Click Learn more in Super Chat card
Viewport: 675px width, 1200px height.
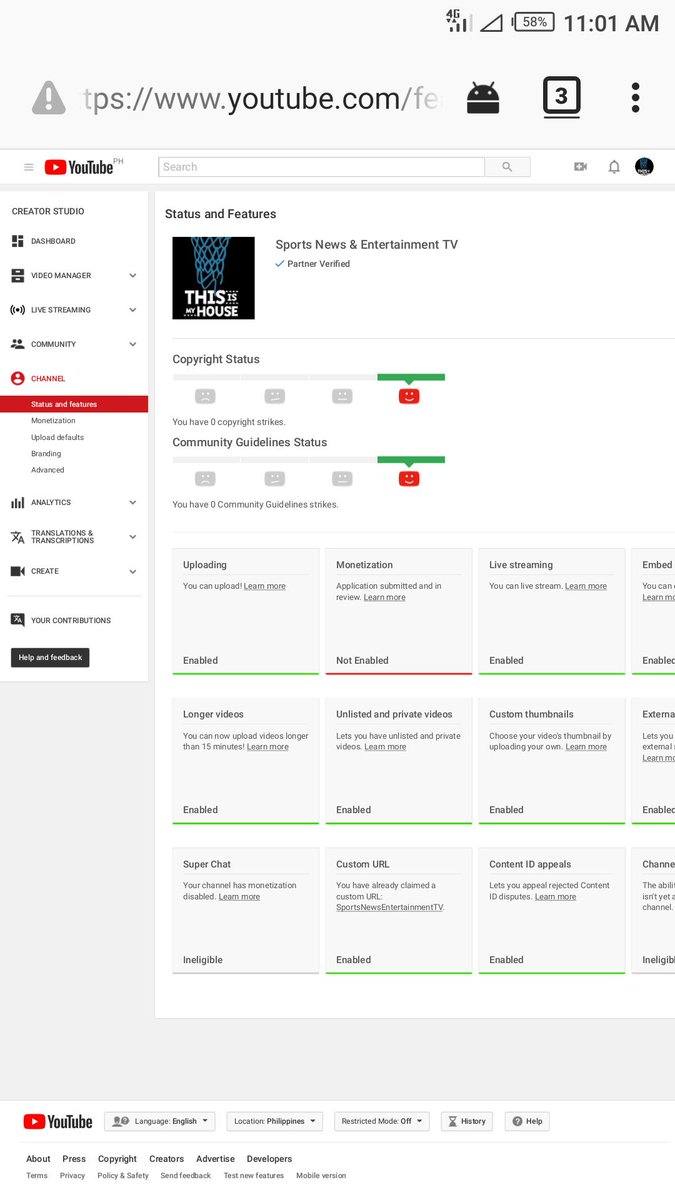(x=239, y=897)
